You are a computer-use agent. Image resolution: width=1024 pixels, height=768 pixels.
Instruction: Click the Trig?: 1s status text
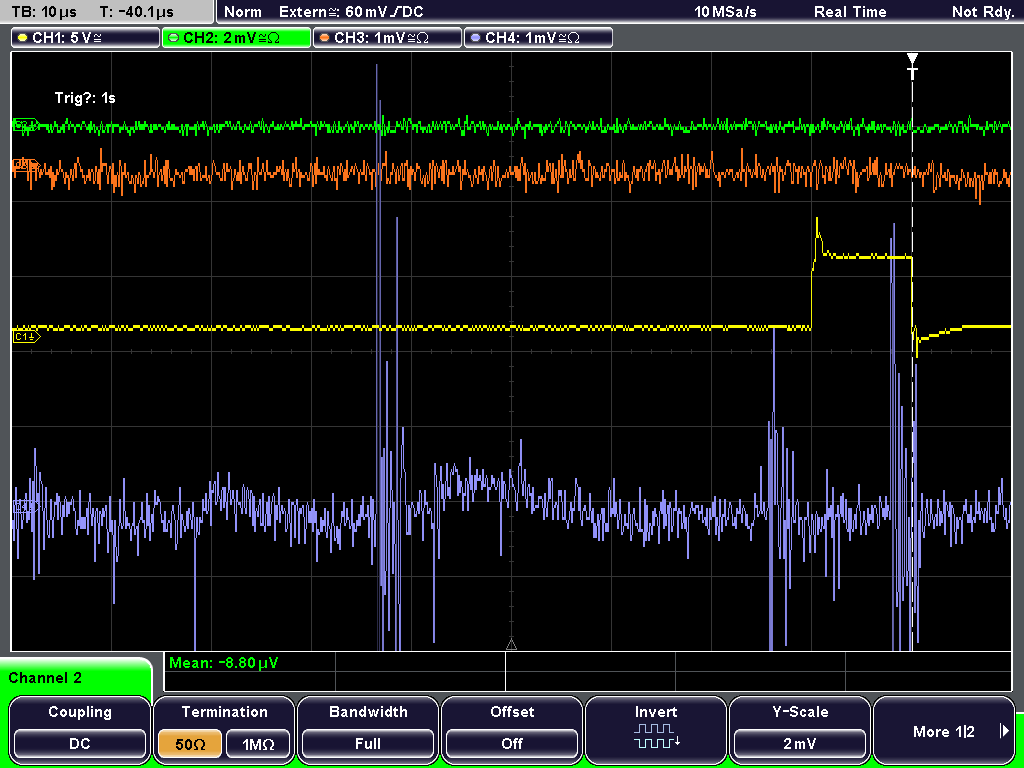coord(85,98)
